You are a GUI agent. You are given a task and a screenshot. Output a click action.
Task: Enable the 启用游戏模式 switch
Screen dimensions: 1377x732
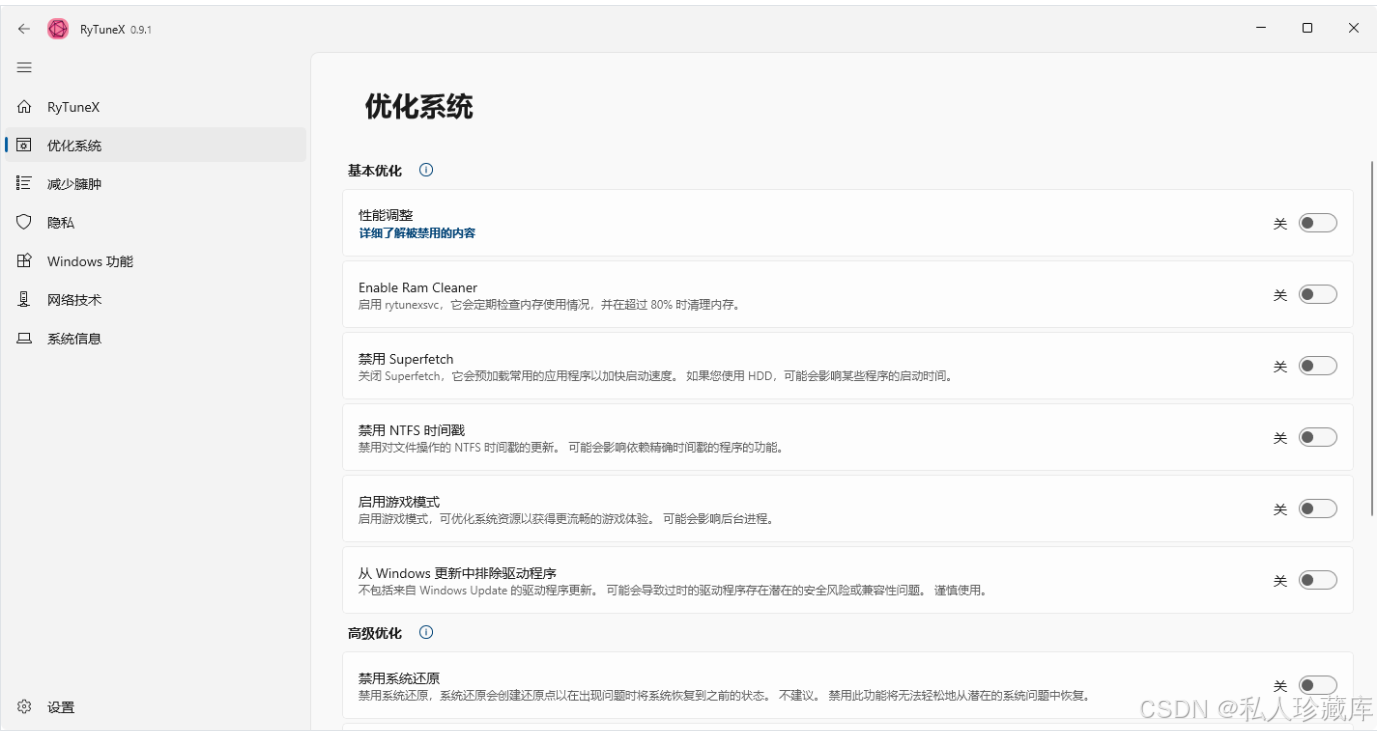click(x=1318, y=509)
